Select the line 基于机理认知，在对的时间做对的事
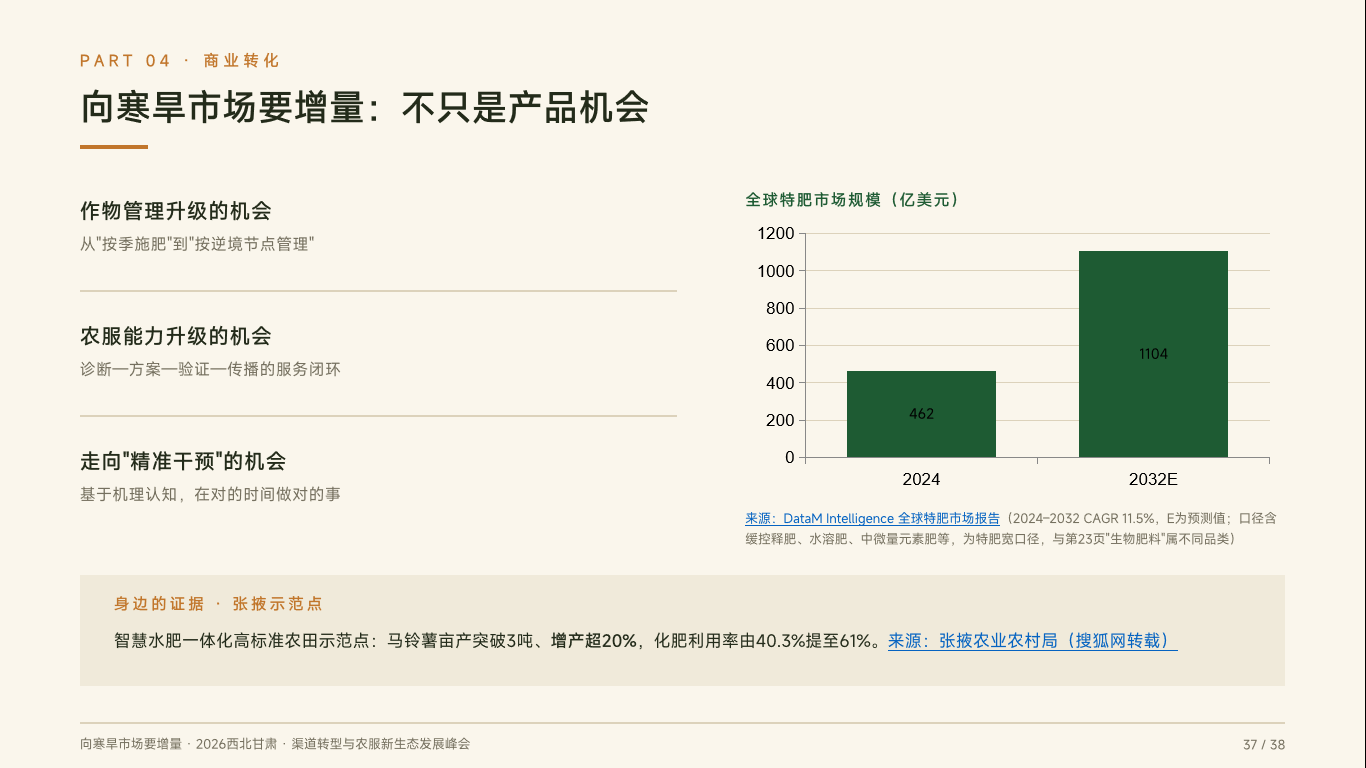Image resolution: width=1366 pixels, height=768 pixels. 210,494
